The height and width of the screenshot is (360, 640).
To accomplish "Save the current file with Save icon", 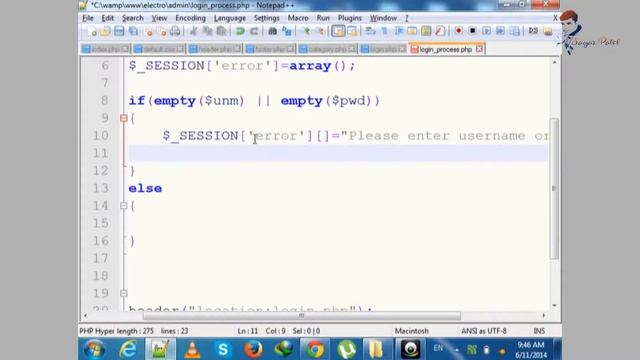I will [119, 31].
